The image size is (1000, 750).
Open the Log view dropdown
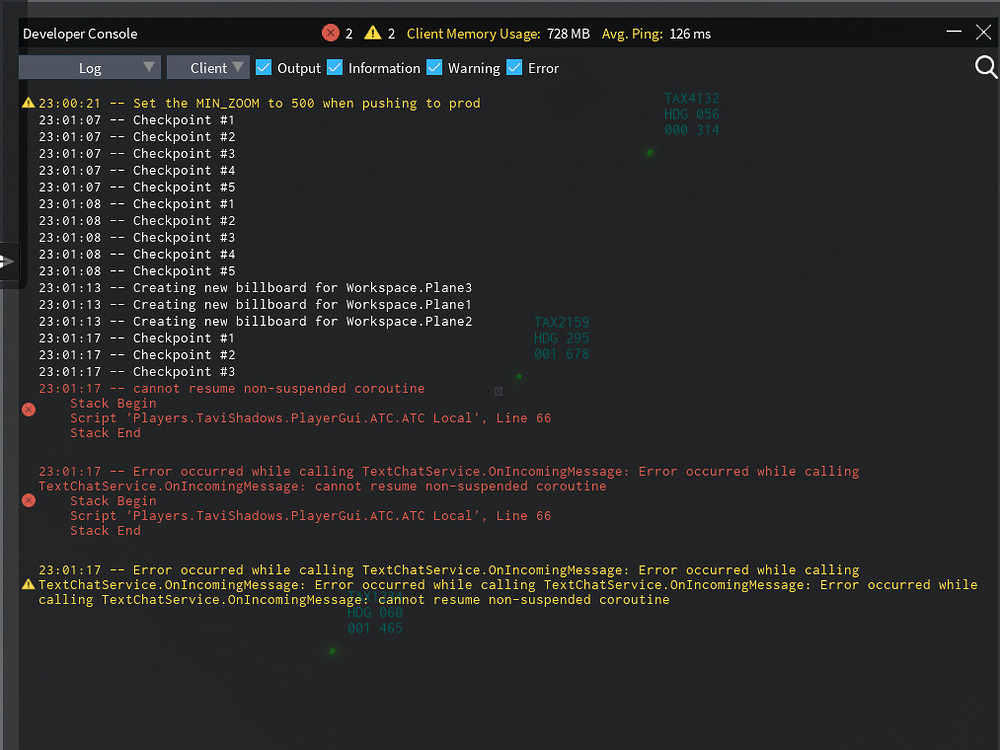89,67
